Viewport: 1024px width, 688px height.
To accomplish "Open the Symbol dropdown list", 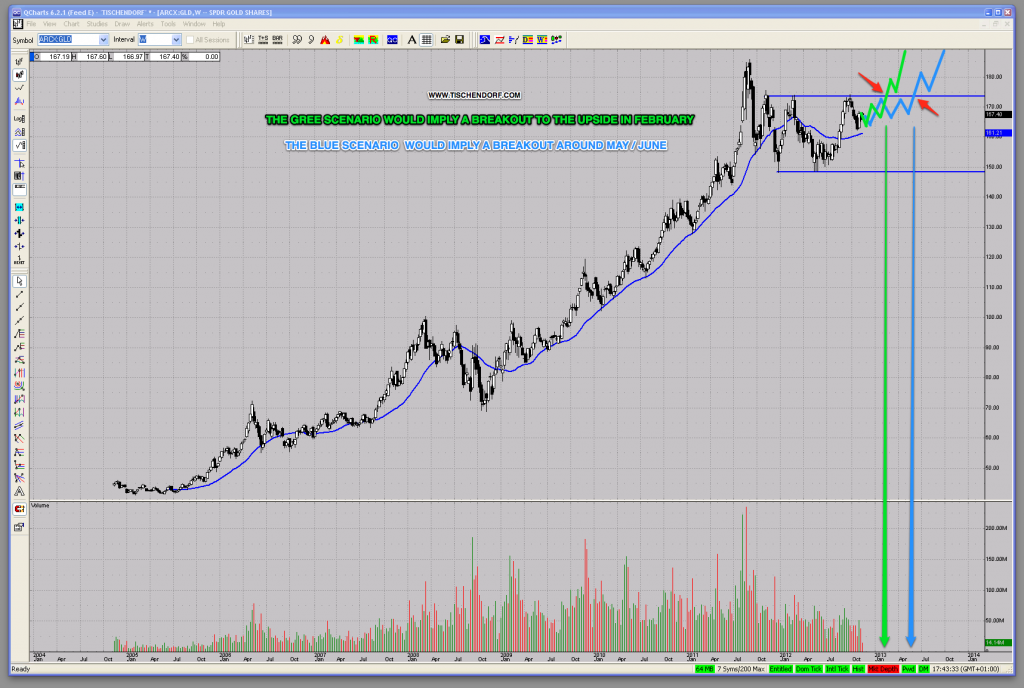I will [x=102, y=39].
